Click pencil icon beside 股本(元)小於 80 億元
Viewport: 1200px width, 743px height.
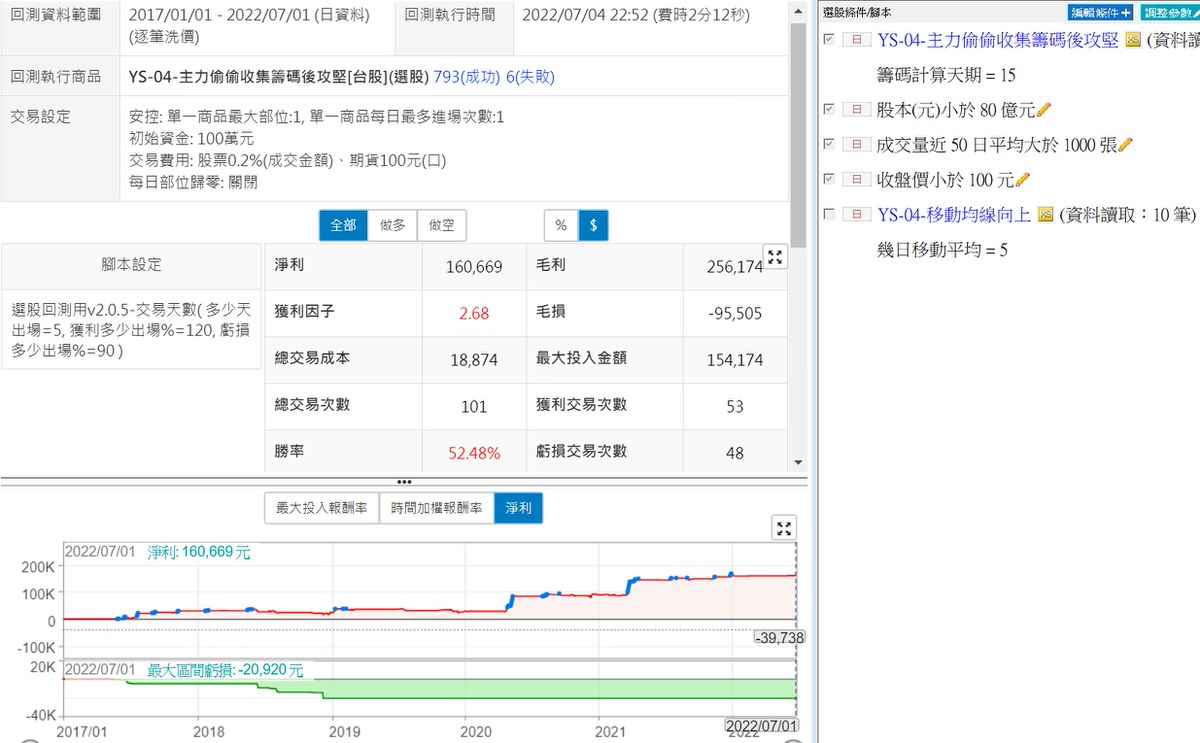point(1044,110)
